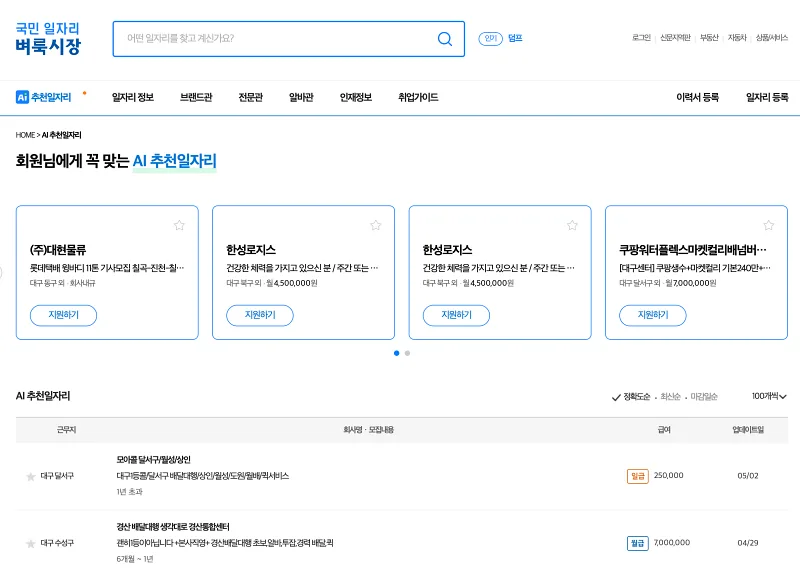Click 대구1등콜/달서구 배달대행 description
This screenshot has height=568, width=800.
click(x=203, y=476)
